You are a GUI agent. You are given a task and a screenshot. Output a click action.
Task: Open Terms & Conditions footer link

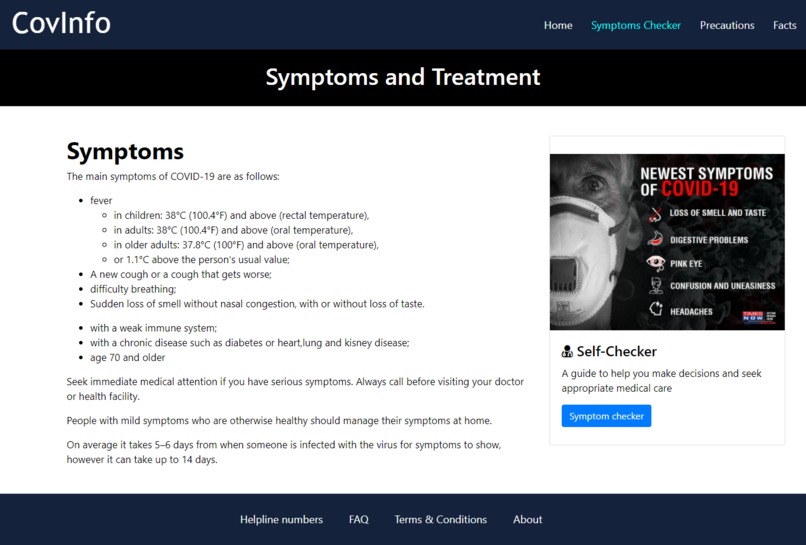coord(440,519)
